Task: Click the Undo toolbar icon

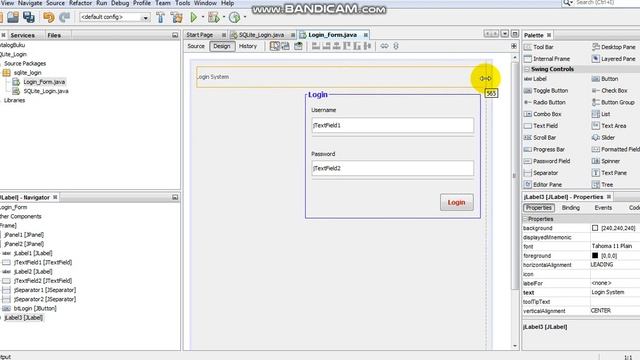Action: (x=49, y=17)
